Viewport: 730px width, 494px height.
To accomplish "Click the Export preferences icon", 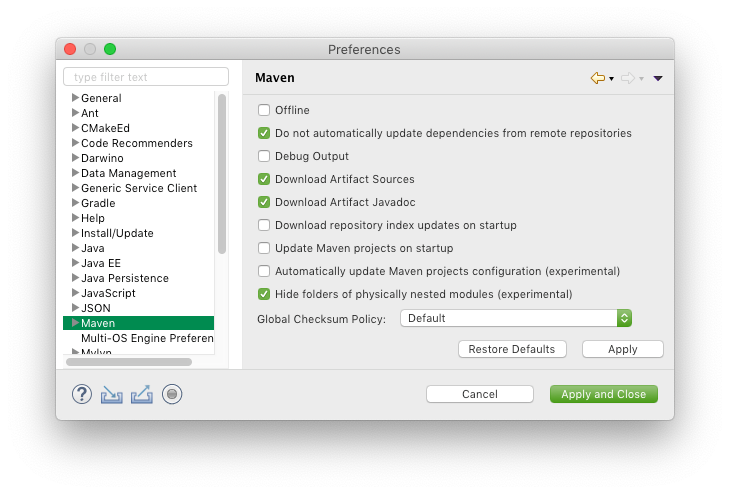I will click(x=141, y=394).
